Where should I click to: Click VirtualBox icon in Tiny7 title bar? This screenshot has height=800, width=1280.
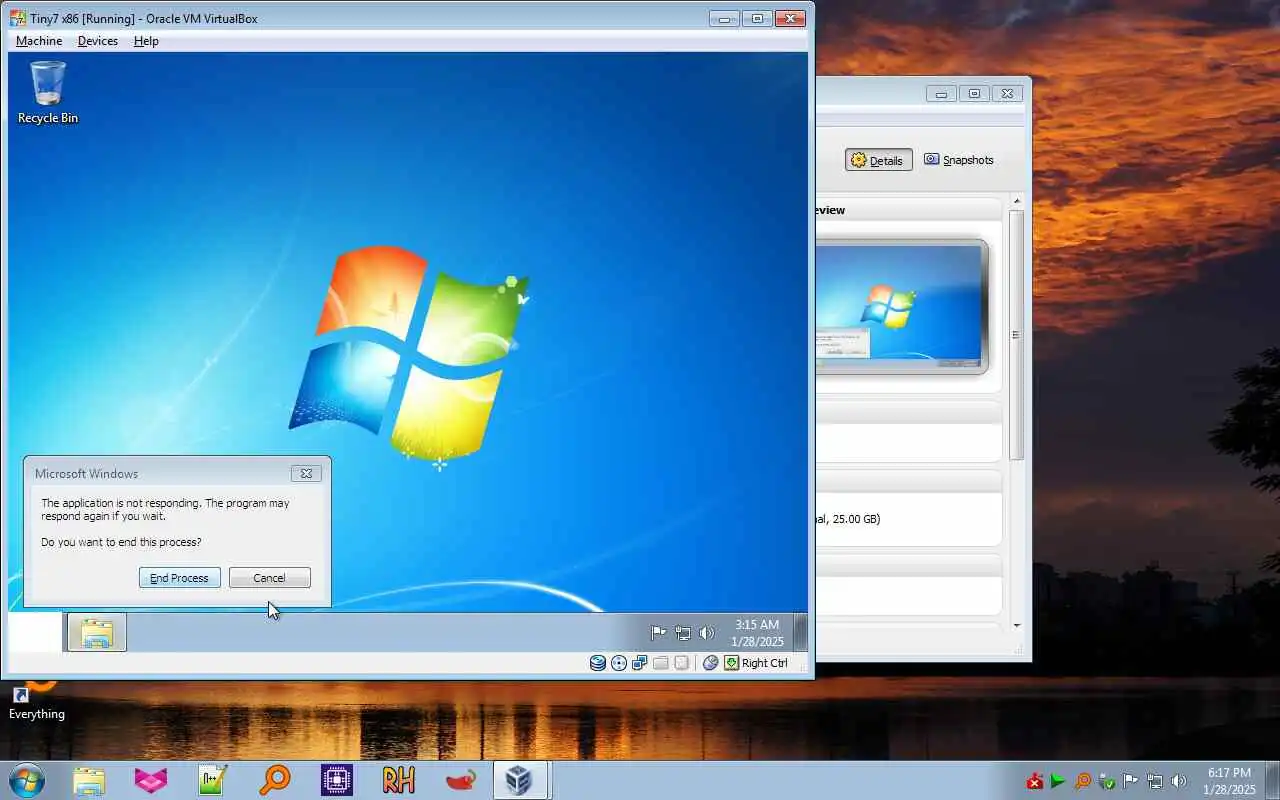click(17, 18)
